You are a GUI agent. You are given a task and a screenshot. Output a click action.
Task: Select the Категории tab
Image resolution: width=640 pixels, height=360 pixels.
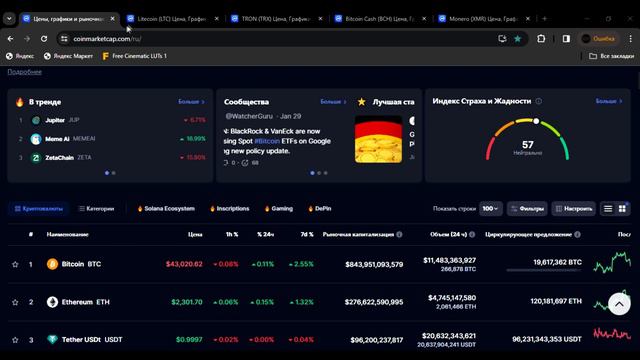coord(96,209)
